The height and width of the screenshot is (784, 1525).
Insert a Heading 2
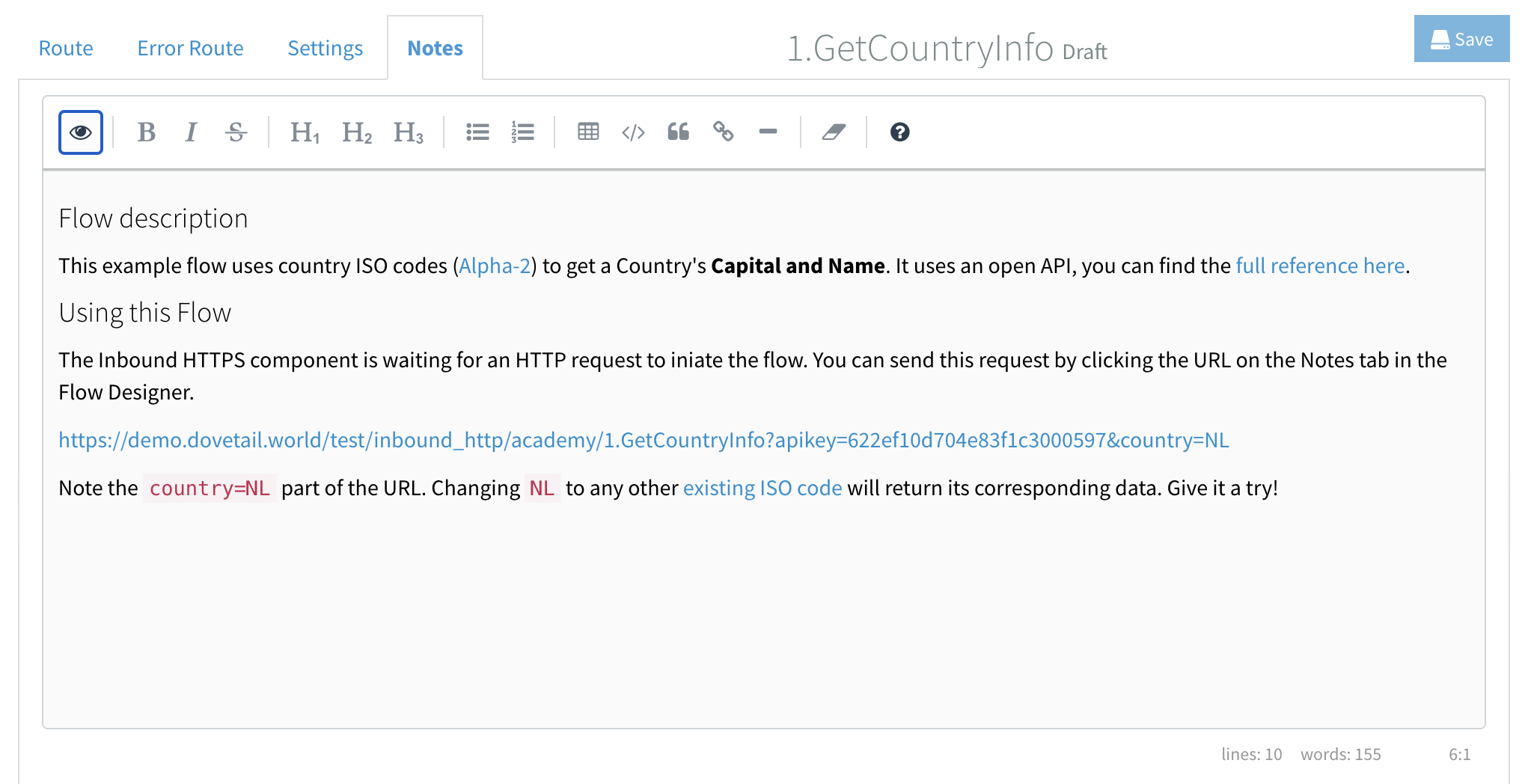click(357, 132)
